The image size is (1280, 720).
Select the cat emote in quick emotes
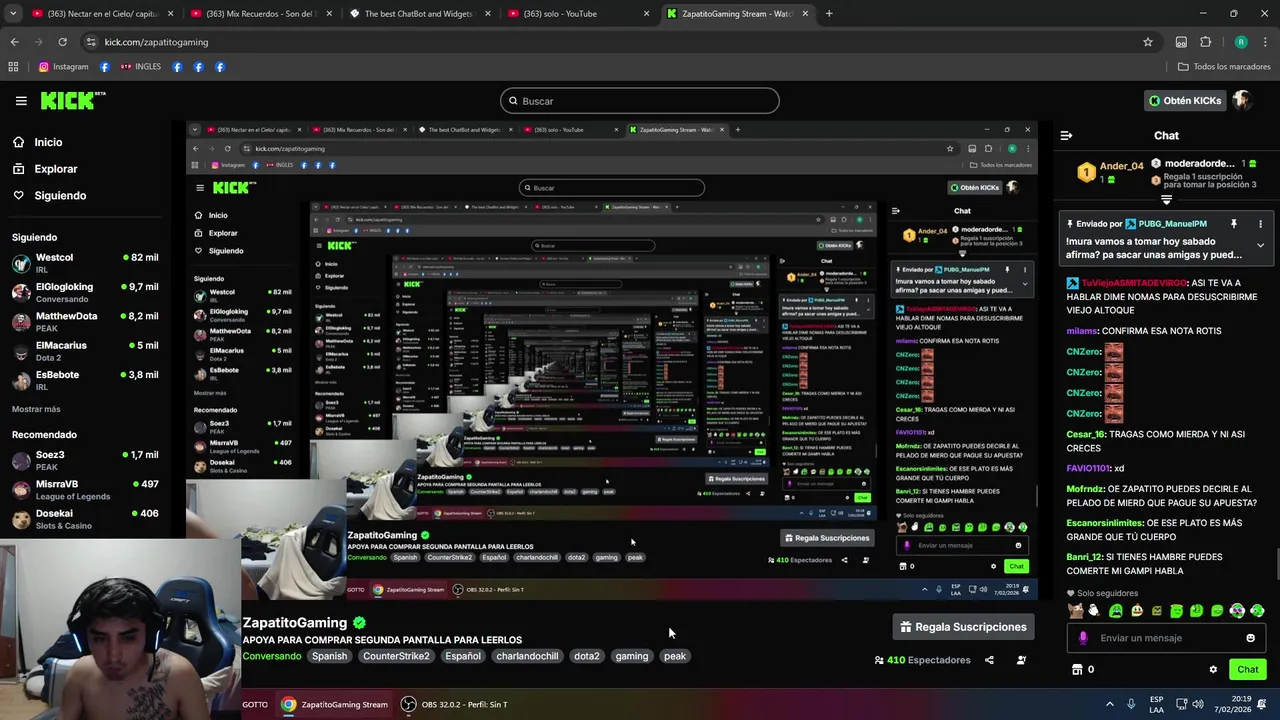point(1075,610)
